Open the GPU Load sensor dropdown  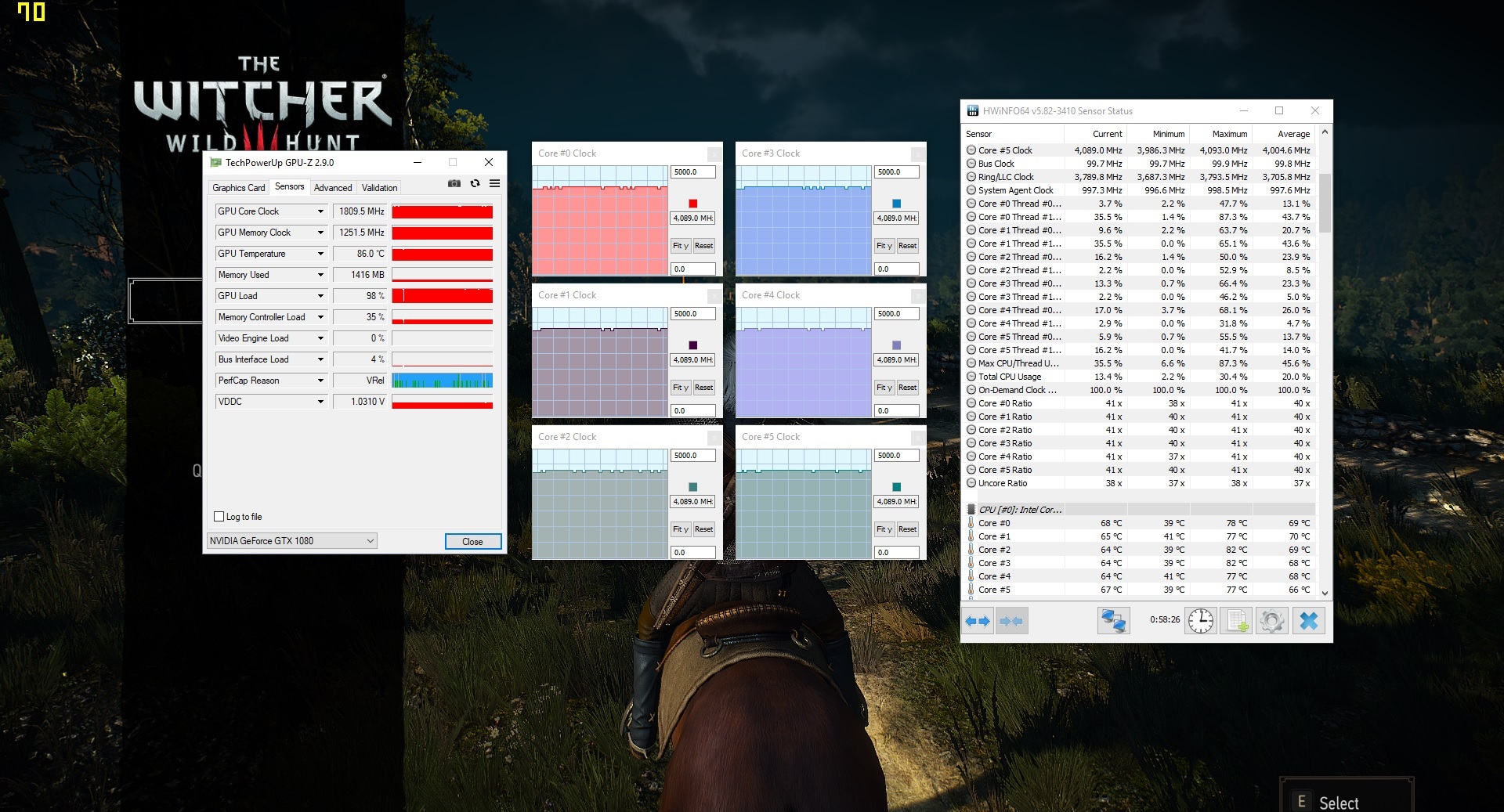(320, 296)
